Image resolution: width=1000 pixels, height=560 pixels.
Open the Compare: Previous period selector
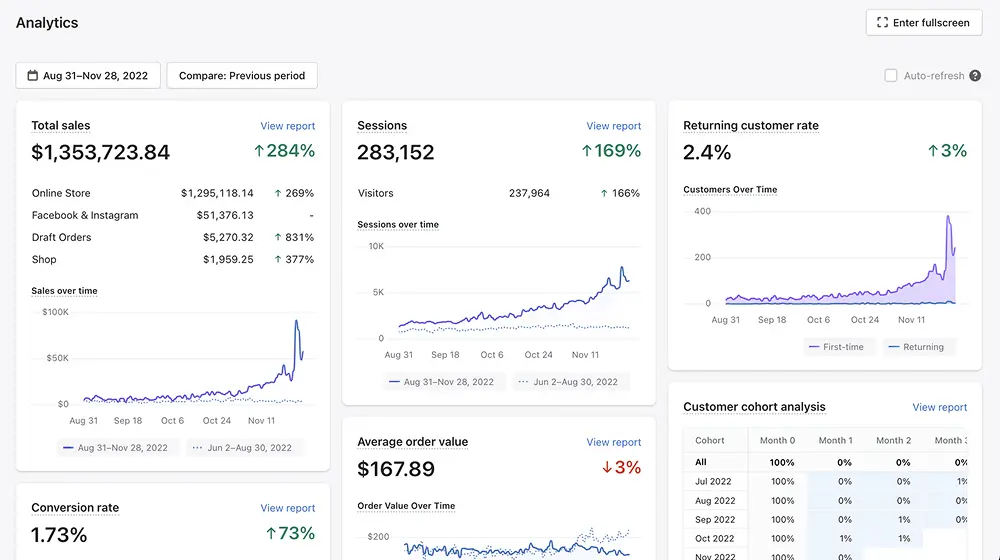242,75
